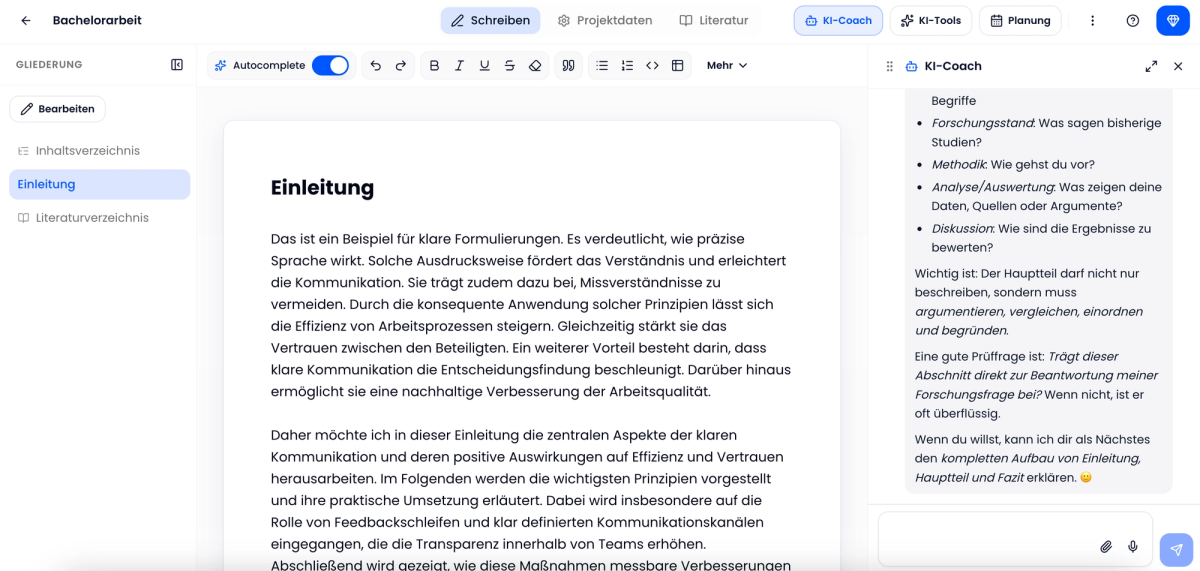Grab the KI-Coach panel drag handle
Viewport: 1200px width, 571px height.
tap(890, 66)
